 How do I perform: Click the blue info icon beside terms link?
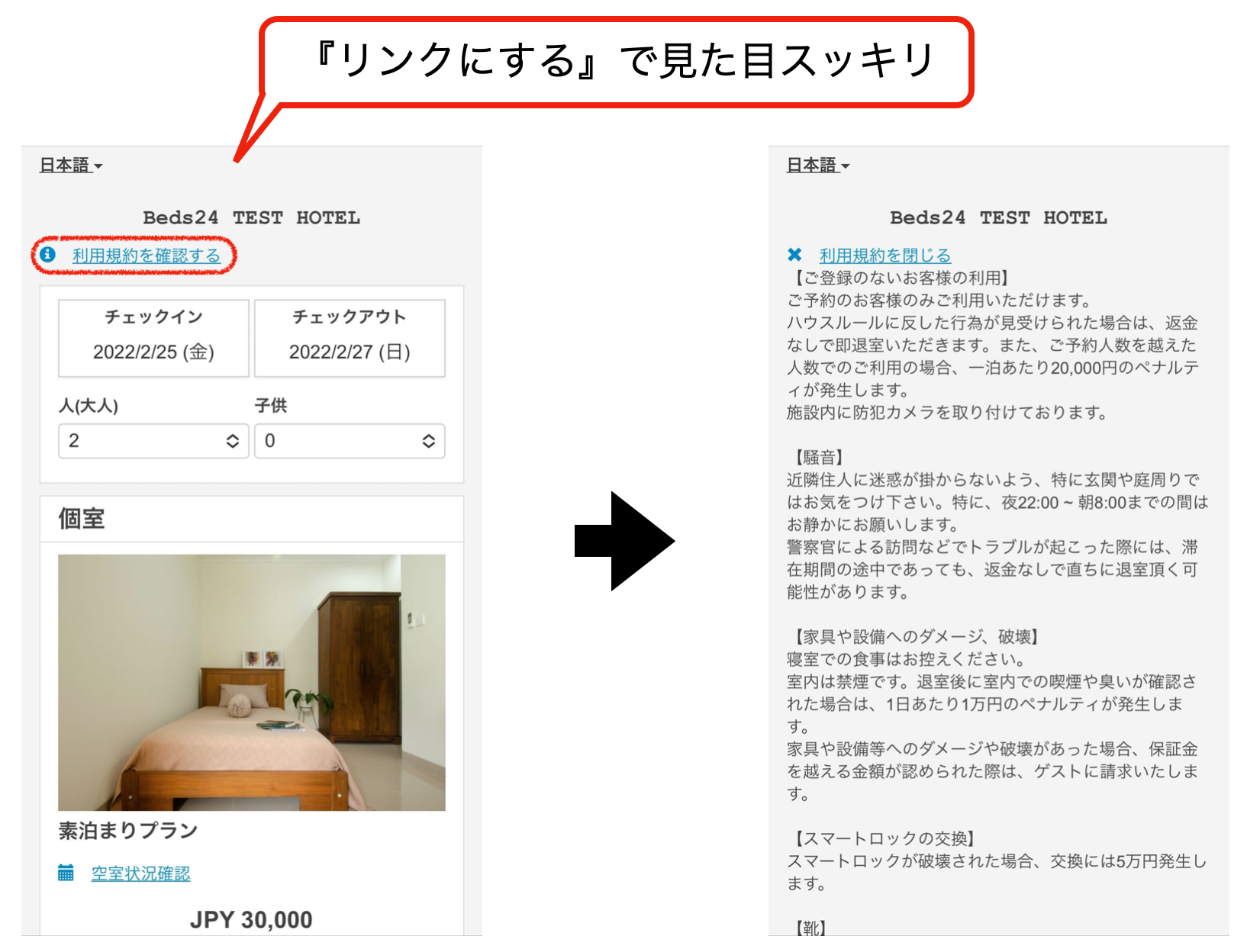point(48,255)
